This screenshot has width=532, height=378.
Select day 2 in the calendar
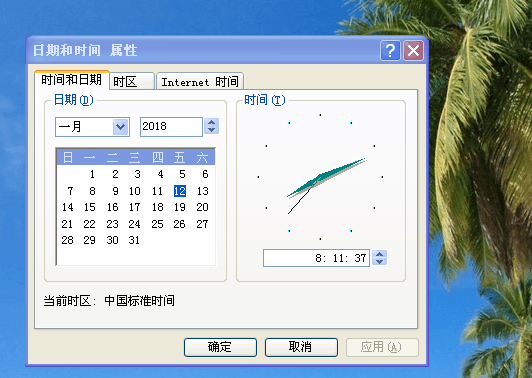pos(115,174)
